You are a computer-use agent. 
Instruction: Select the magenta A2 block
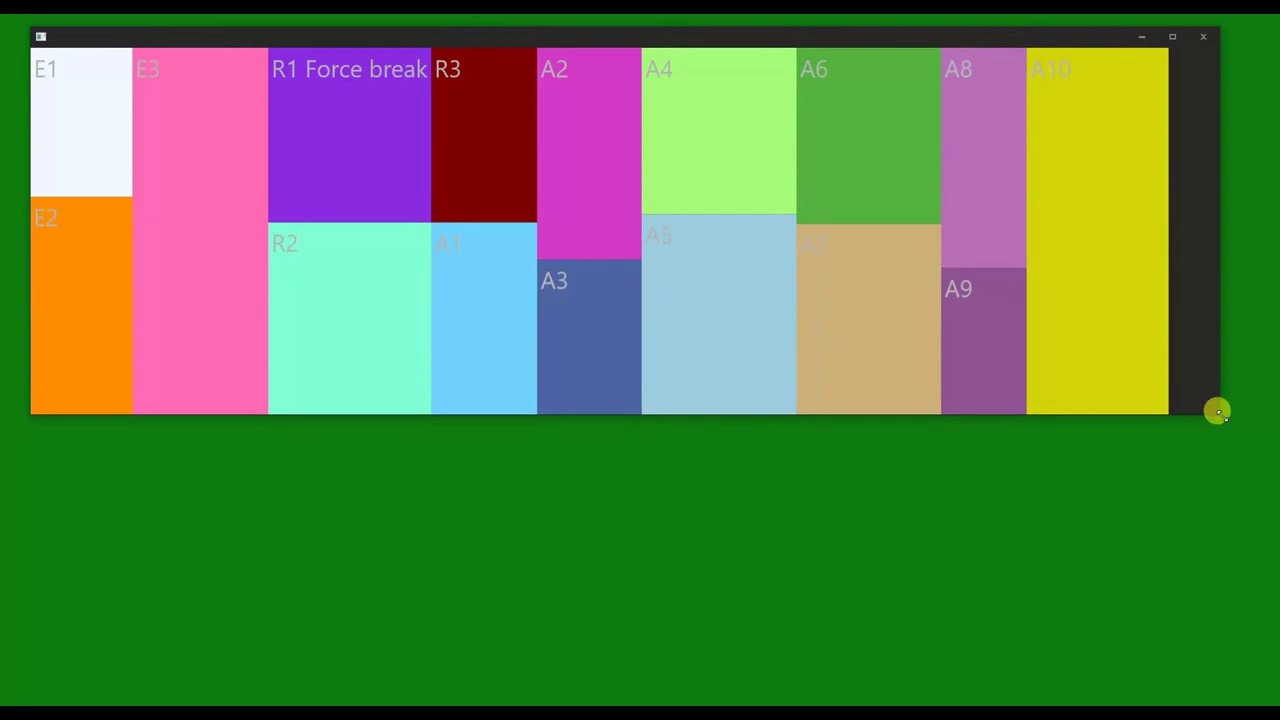[589, 154]
